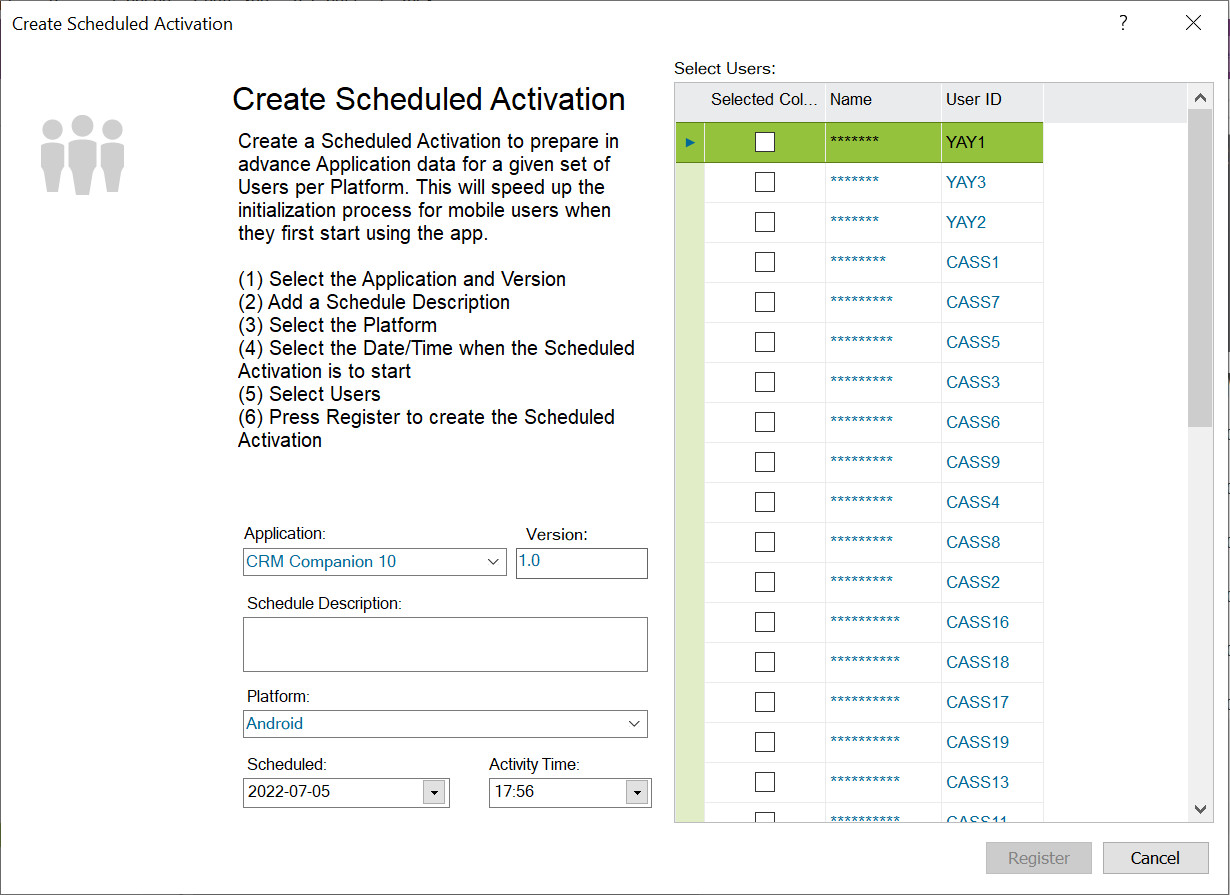
Task: Click the row selector arrow beside YAY1
Action: tap(690, 141)
